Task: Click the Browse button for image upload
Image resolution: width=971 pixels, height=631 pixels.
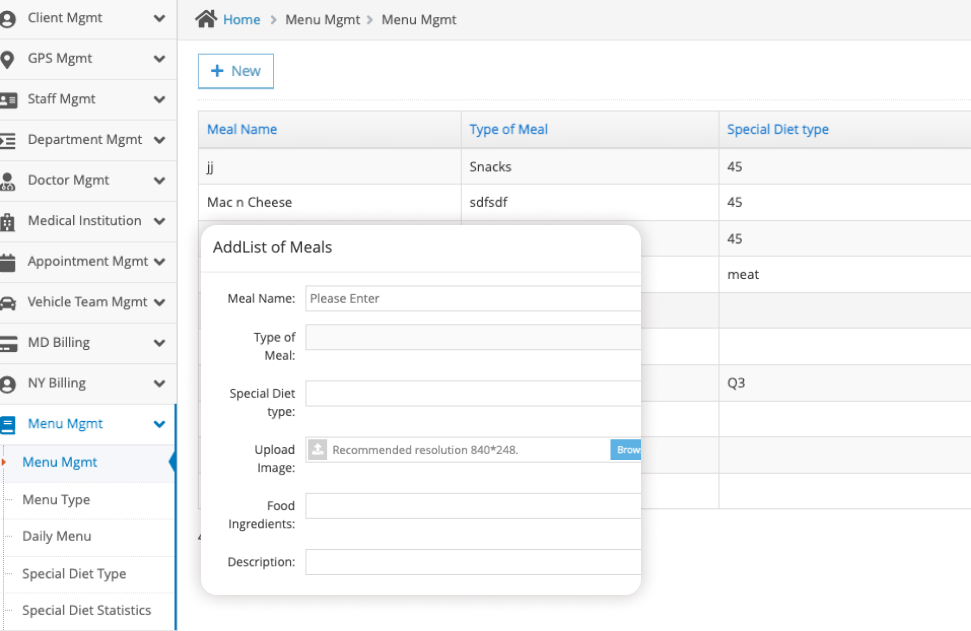Action: click(627, 450)
